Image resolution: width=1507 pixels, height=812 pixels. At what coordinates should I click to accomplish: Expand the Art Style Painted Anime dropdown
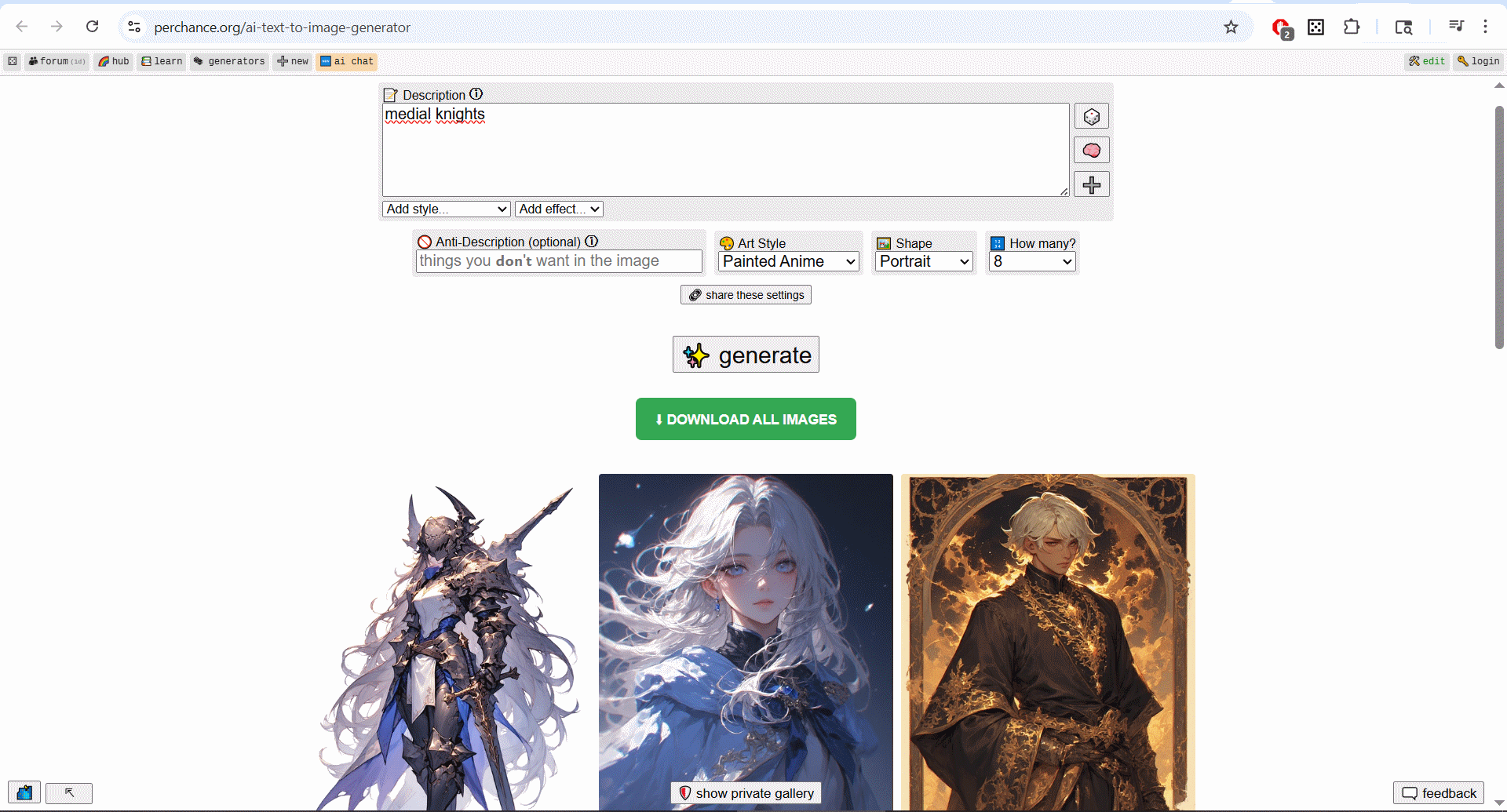tap(788, 262)
